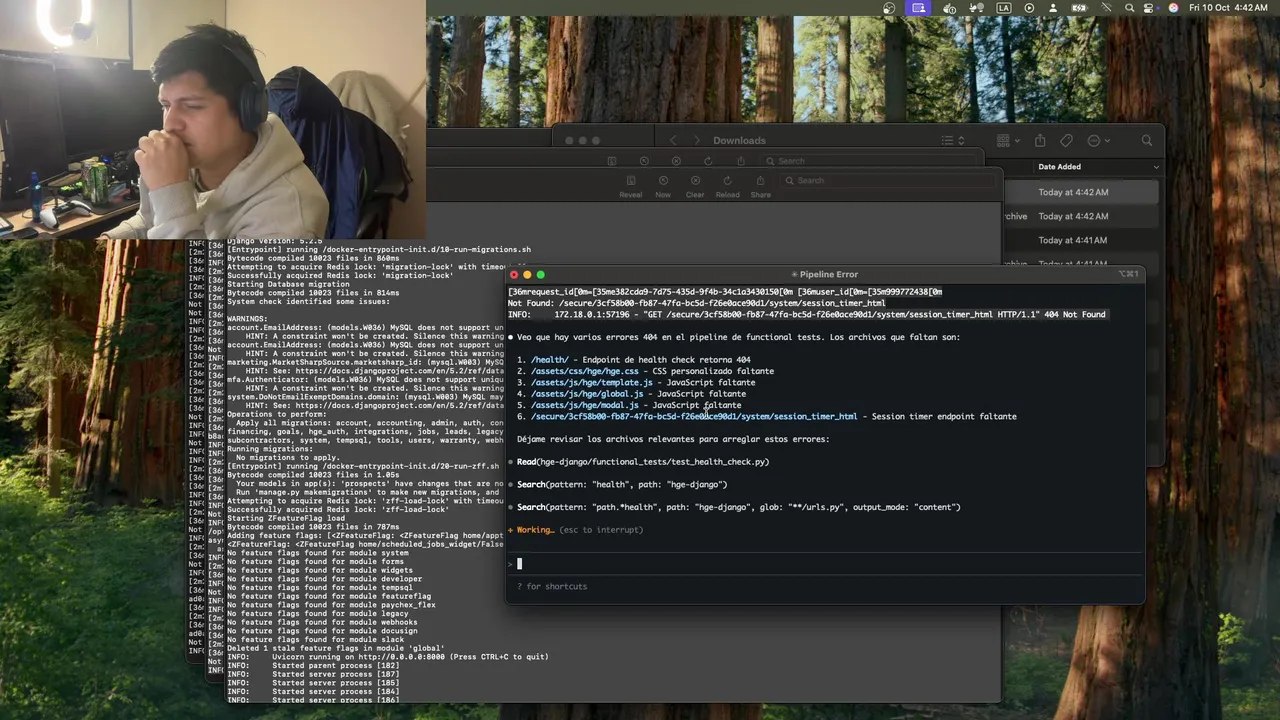
Task: Open the group-by dropdown in Finder toolbar
Action: coord(1008,141)
